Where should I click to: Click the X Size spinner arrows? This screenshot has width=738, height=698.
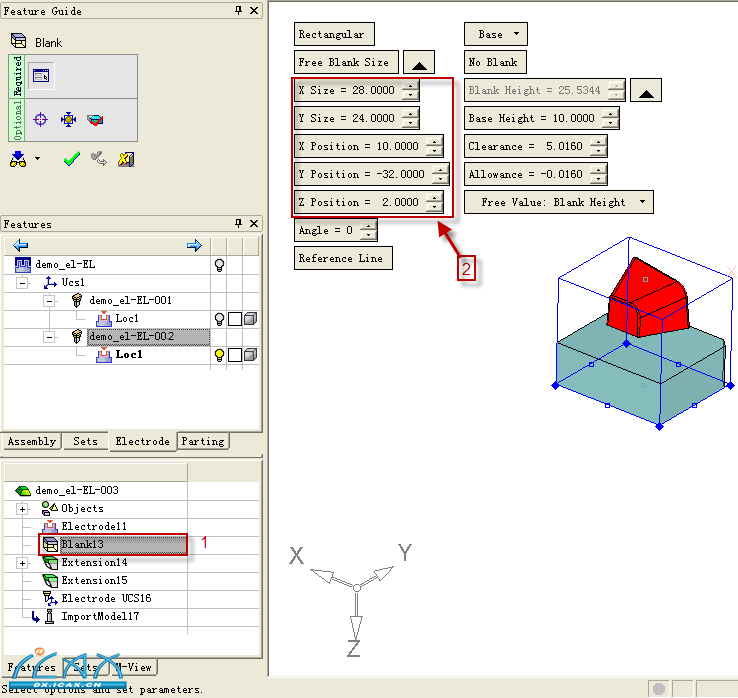(410, 90)
